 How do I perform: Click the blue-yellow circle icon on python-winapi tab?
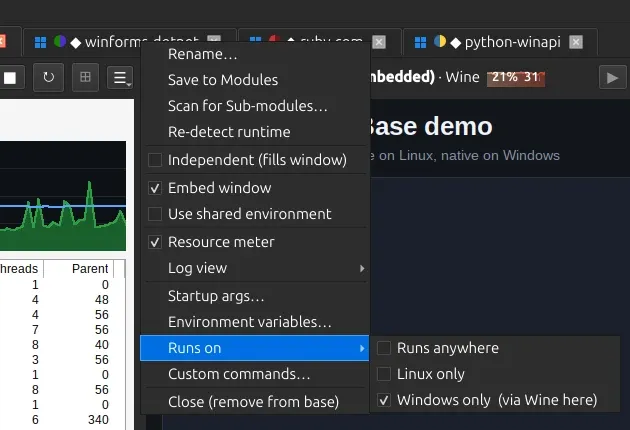[x=440, y=41]
